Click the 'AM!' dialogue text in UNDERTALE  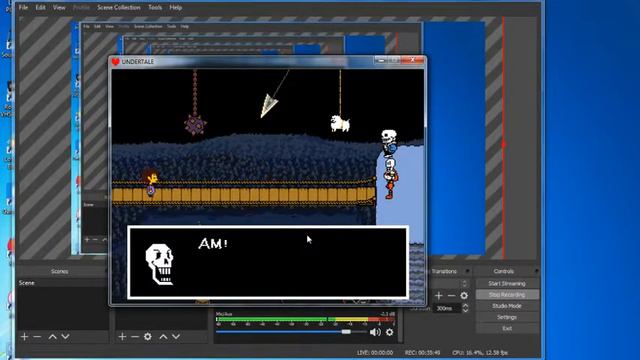[x=213, y=244]
